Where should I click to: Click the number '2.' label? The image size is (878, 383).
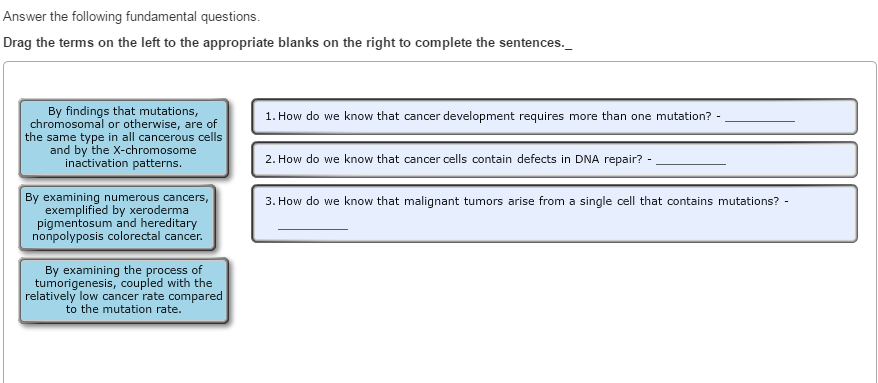point(270,159)
